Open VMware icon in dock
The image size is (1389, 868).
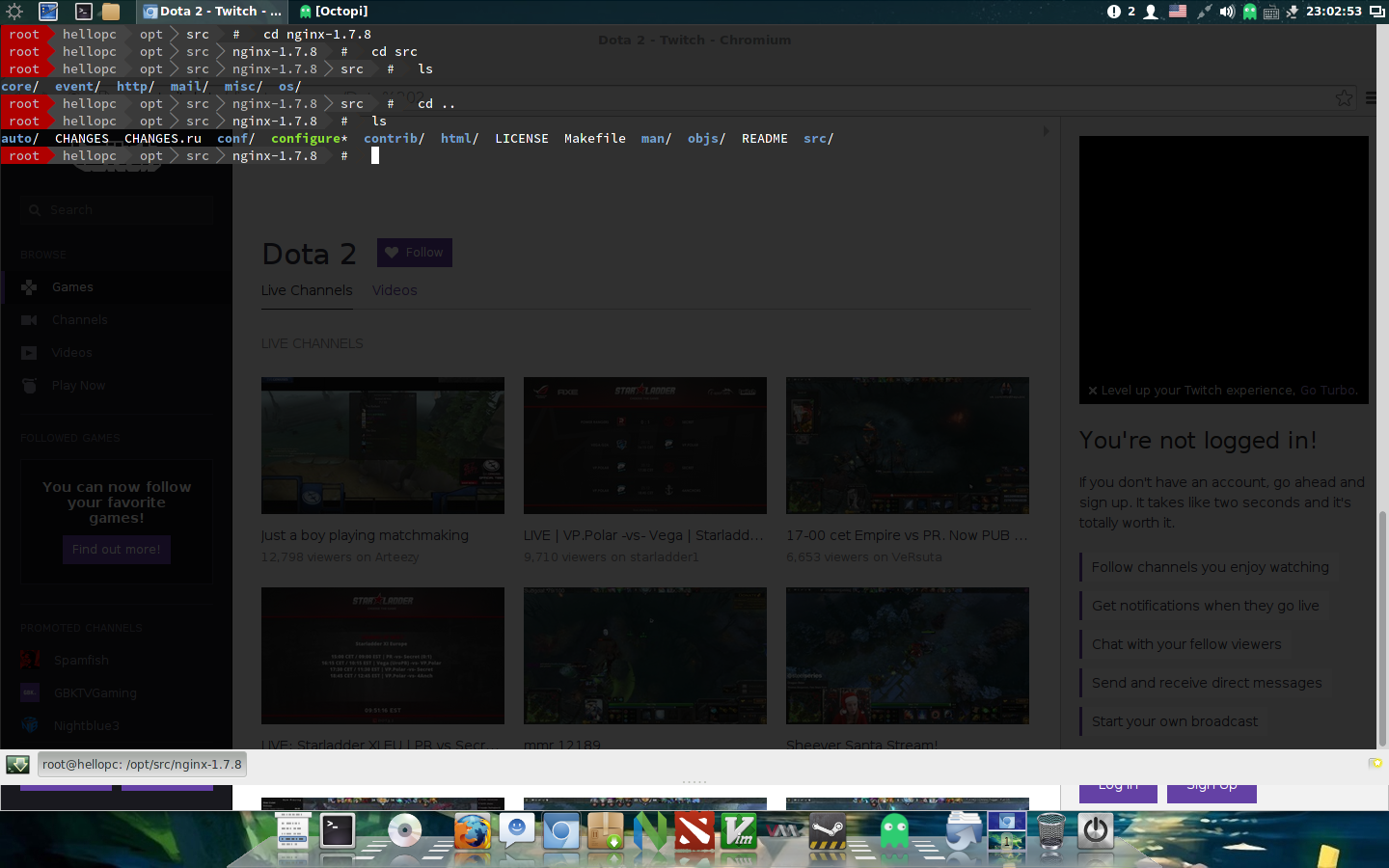[783, 830]
